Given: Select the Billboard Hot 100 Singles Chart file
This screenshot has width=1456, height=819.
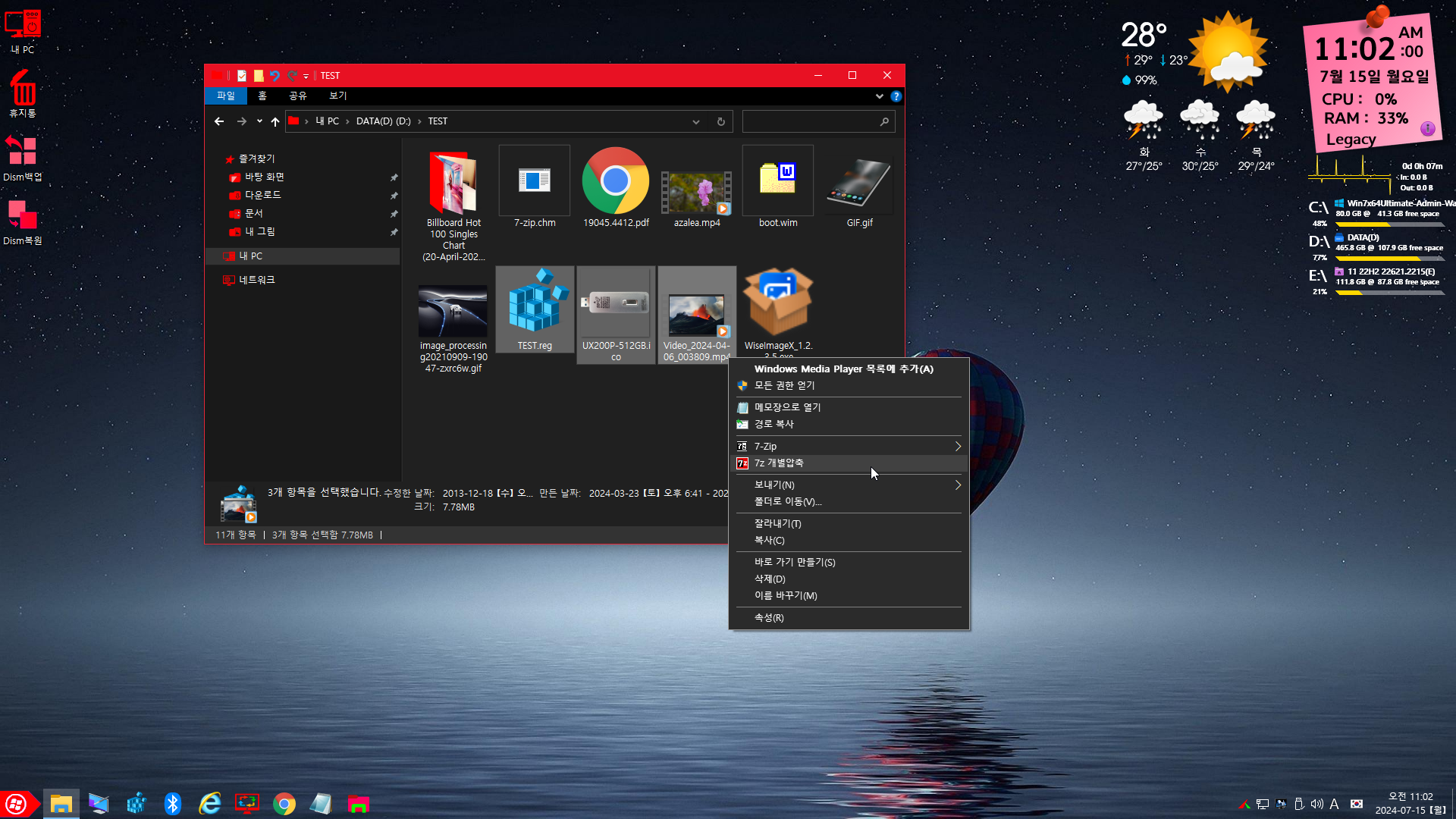Looking at the screenshot, I should 453,203.
